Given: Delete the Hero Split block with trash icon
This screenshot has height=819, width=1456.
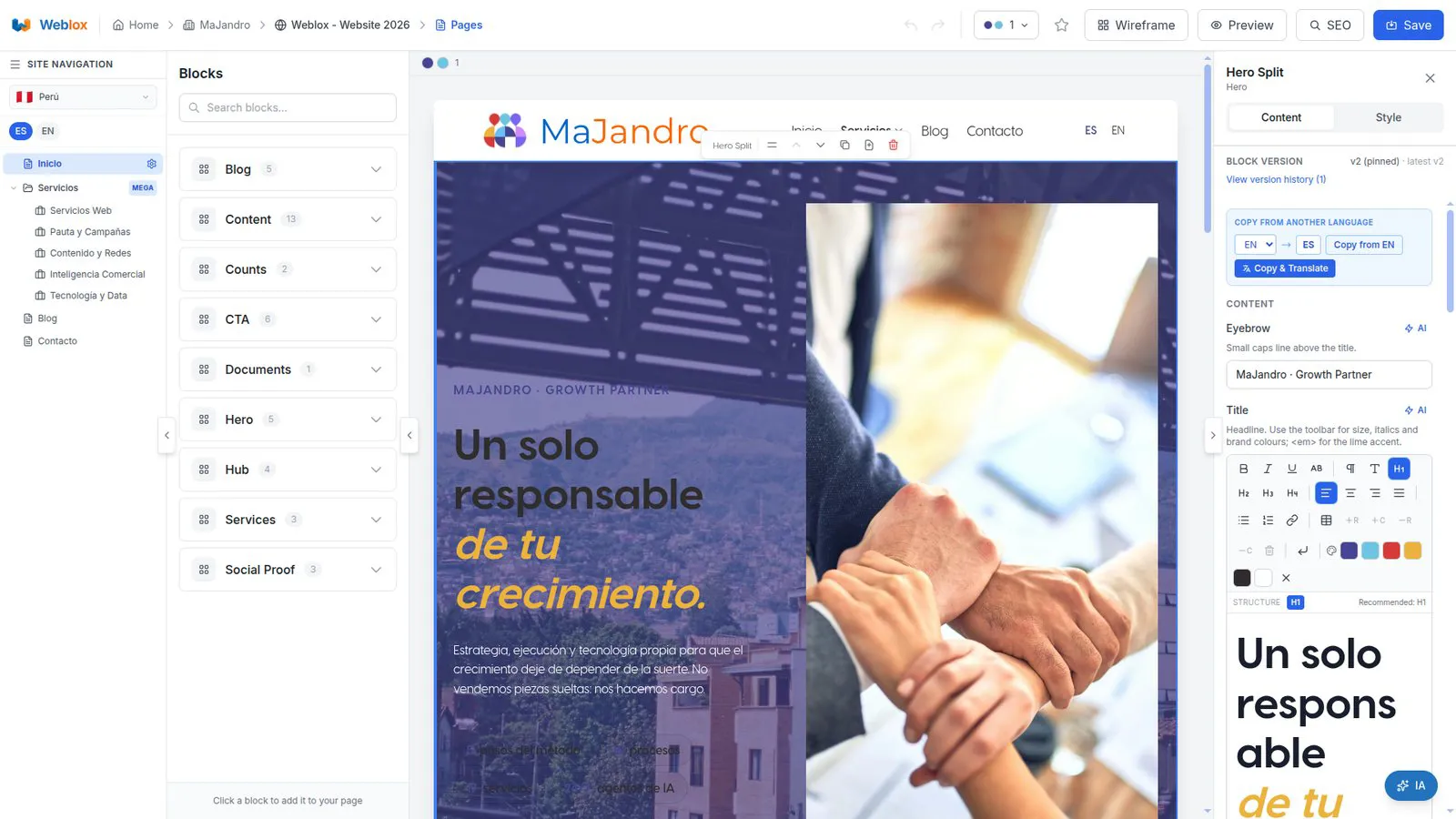Looking at the screenshot, I should (894, 146).
